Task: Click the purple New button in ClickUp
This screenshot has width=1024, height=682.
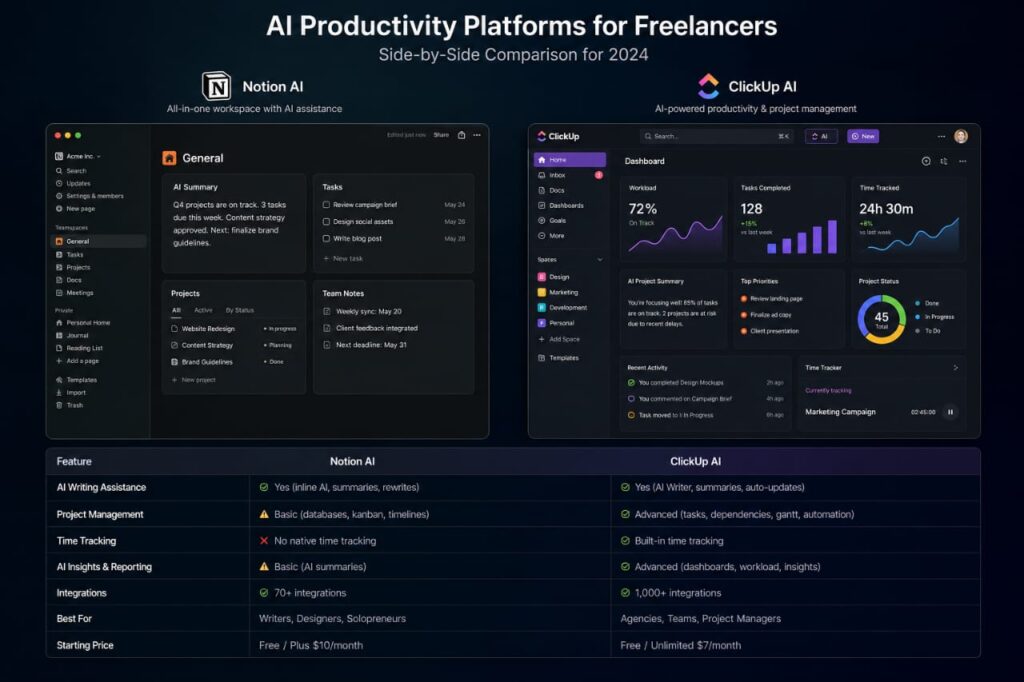Action: pos(863,137)
